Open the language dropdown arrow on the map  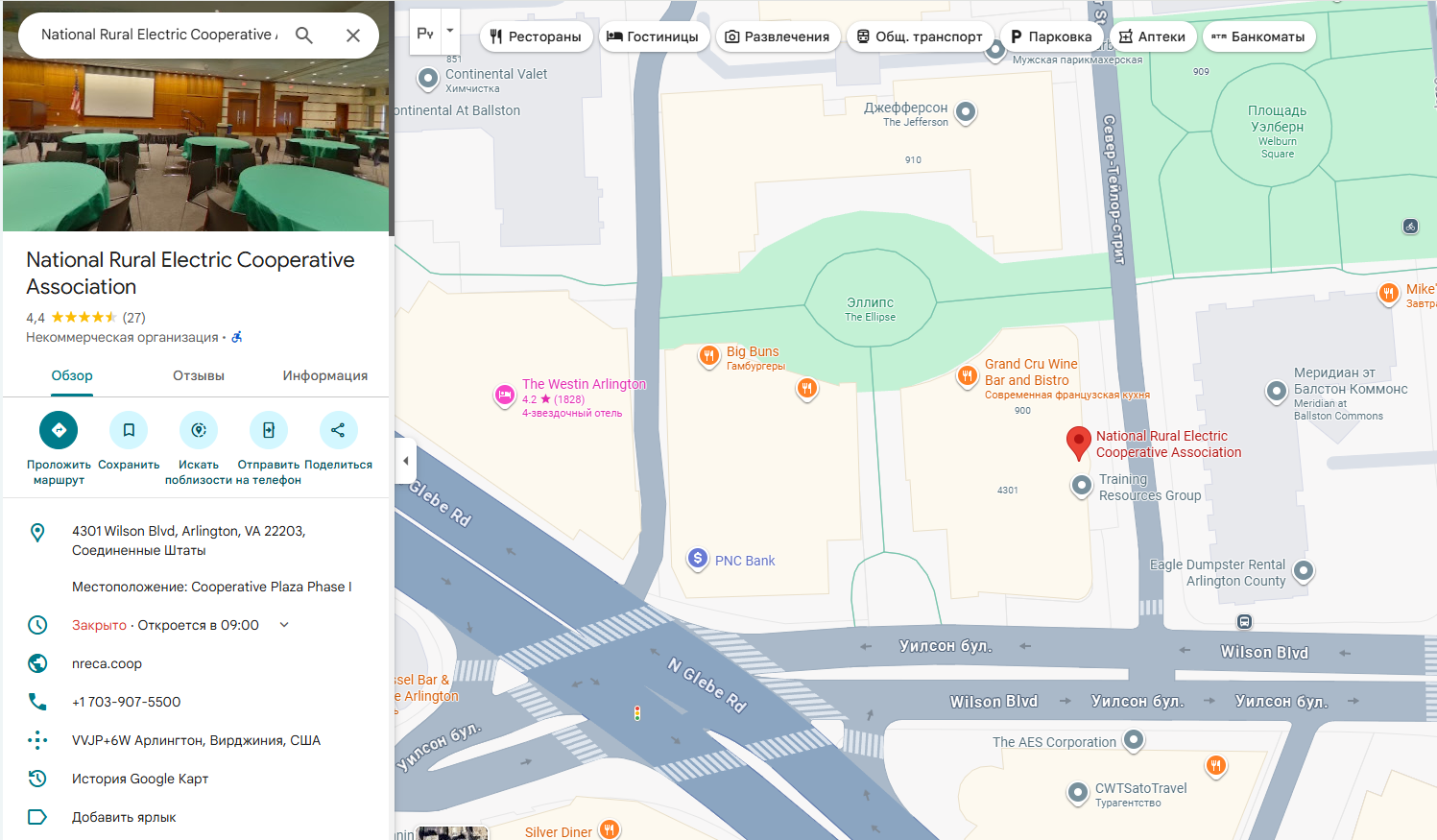click(x=450, y=31)
